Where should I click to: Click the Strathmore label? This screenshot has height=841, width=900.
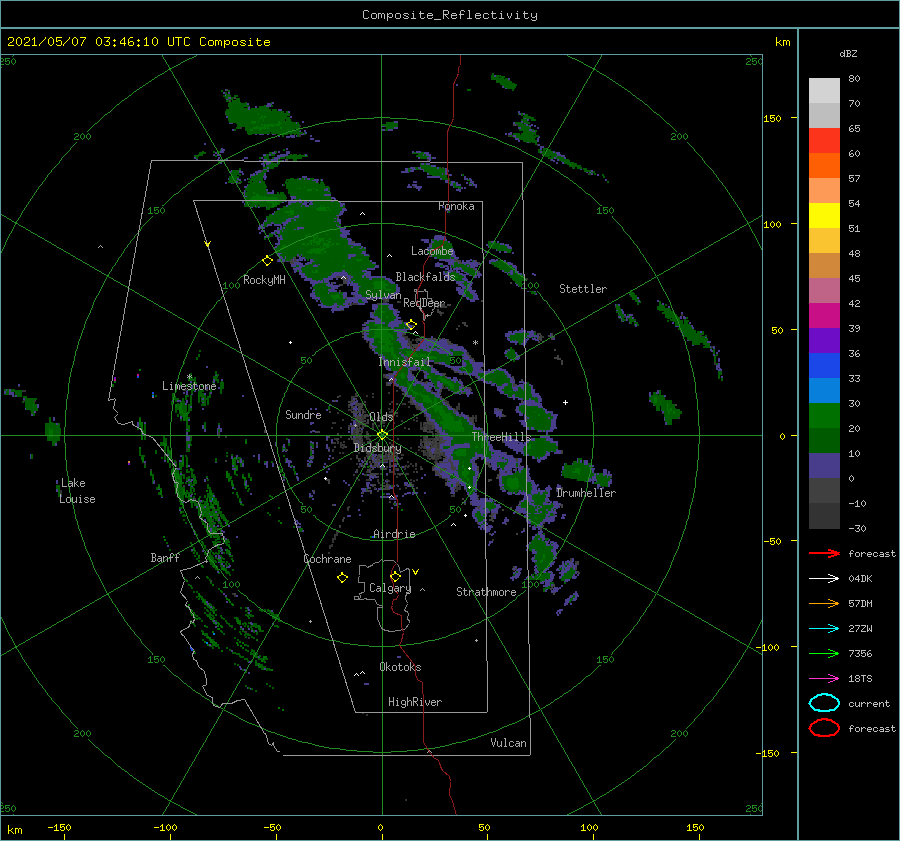486,592
